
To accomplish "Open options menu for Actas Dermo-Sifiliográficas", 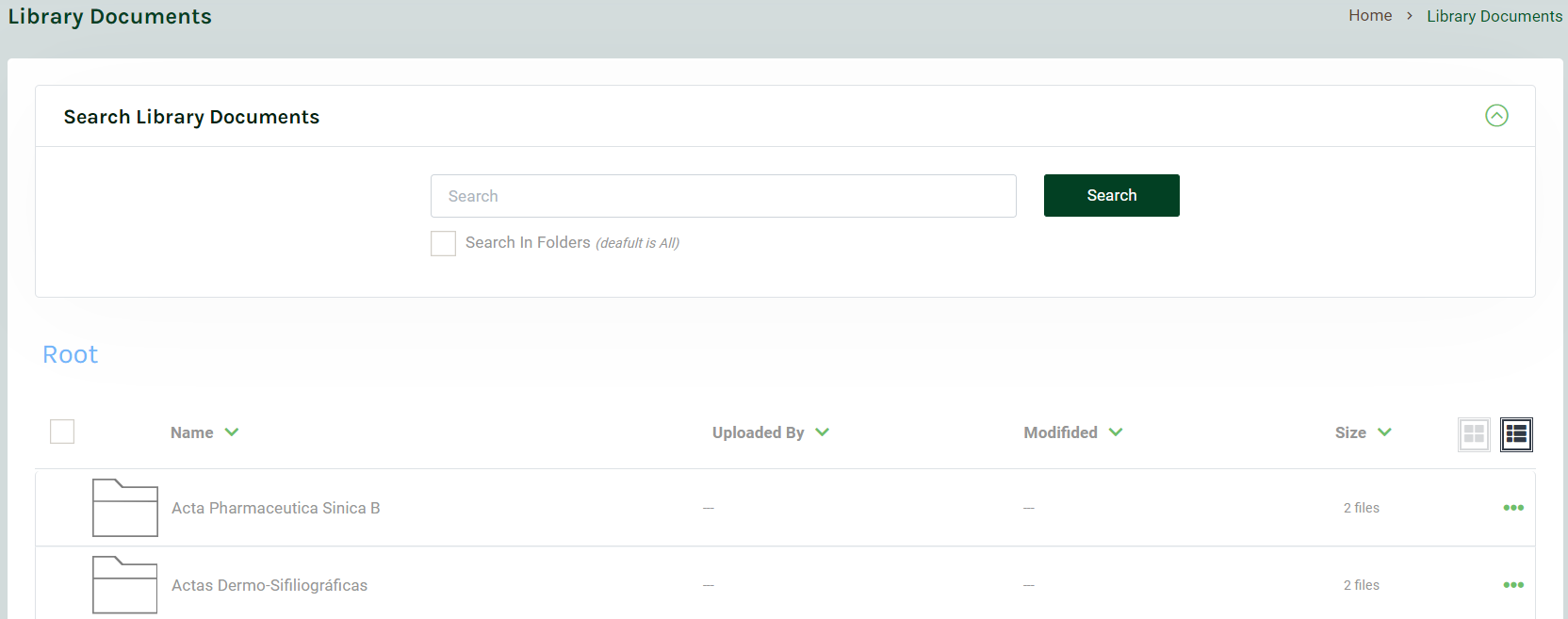I will point(1513,585).
